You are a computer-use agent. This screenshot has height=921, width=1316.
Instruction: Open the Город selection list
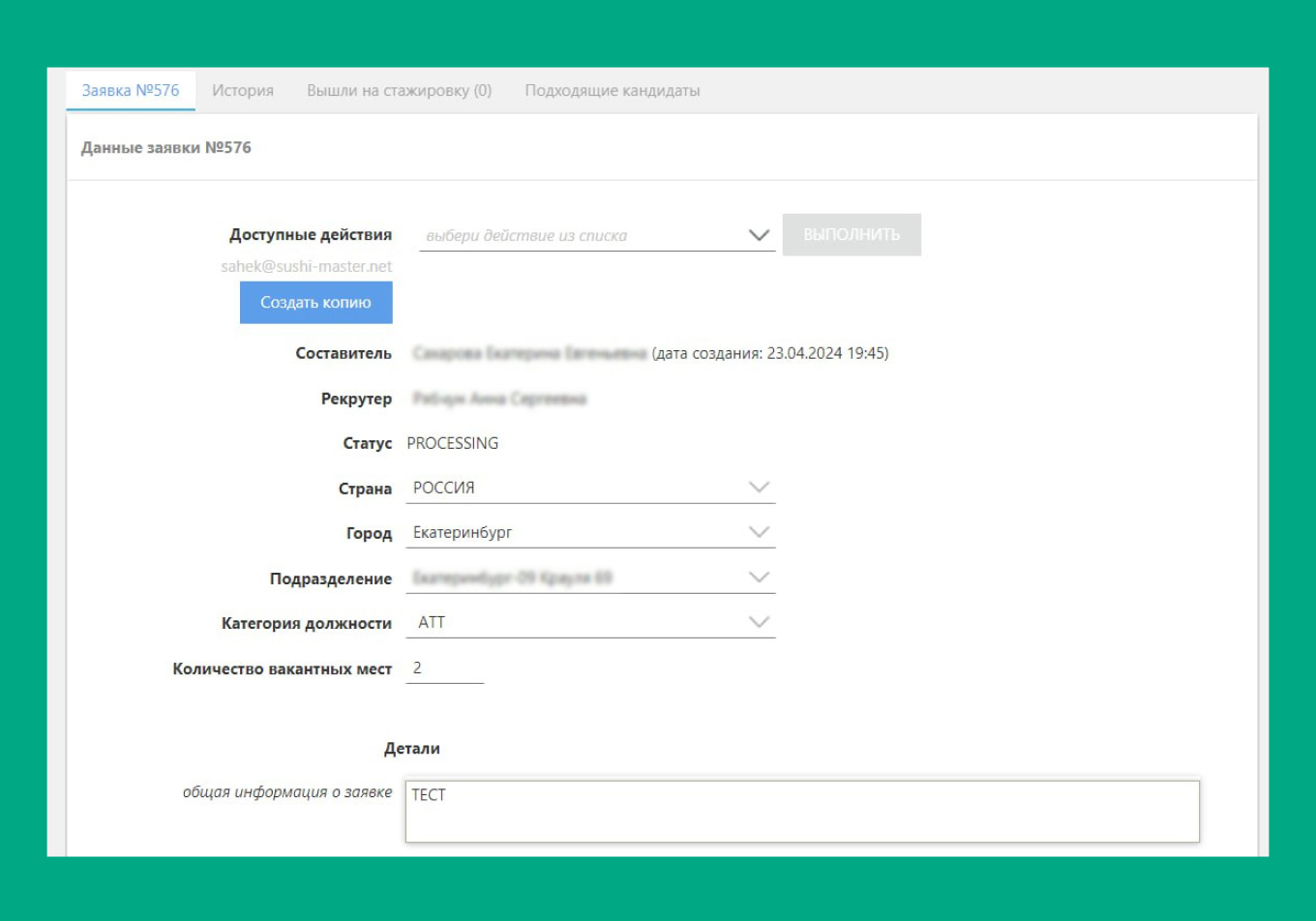tap(761, 530)
